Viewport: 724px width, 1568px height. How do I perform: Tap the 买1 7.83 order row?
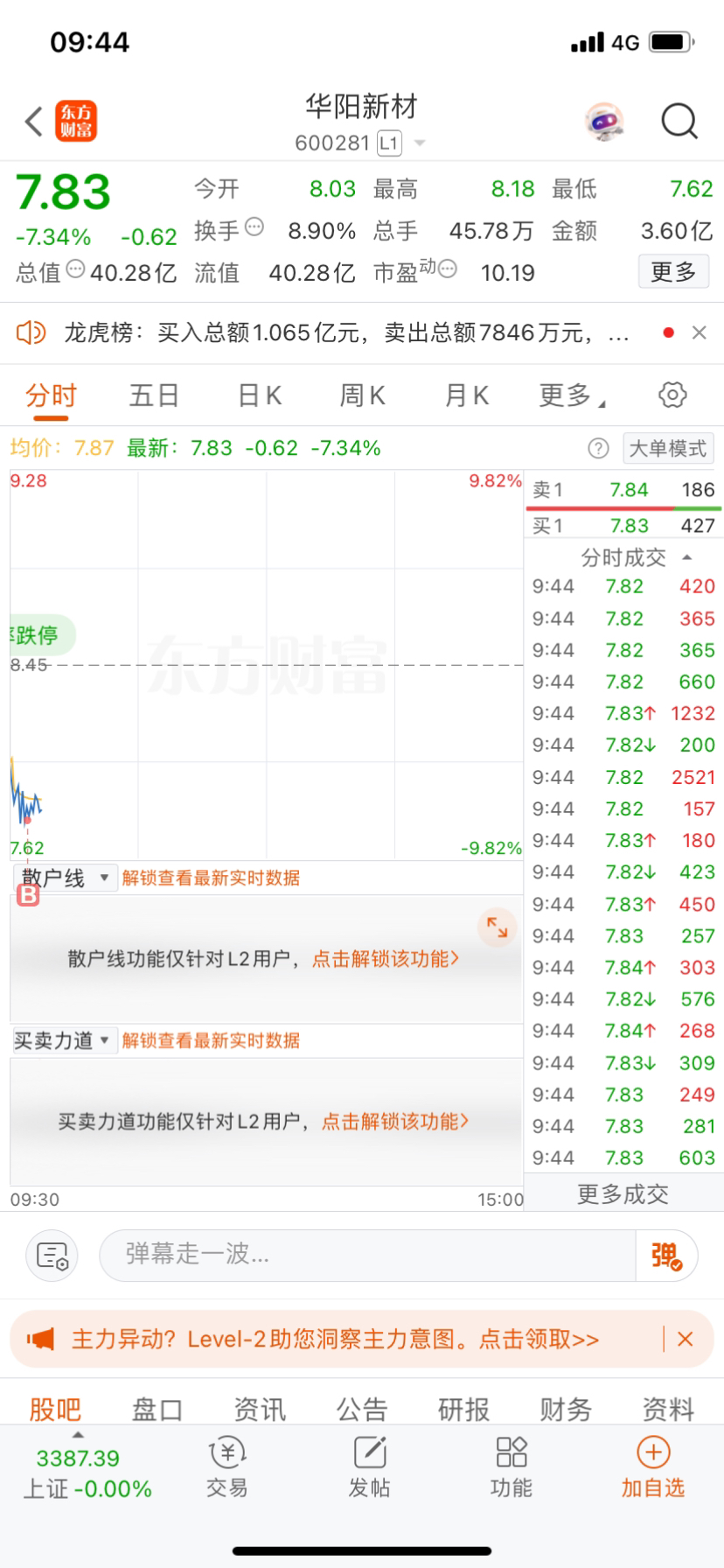point(623,526)
